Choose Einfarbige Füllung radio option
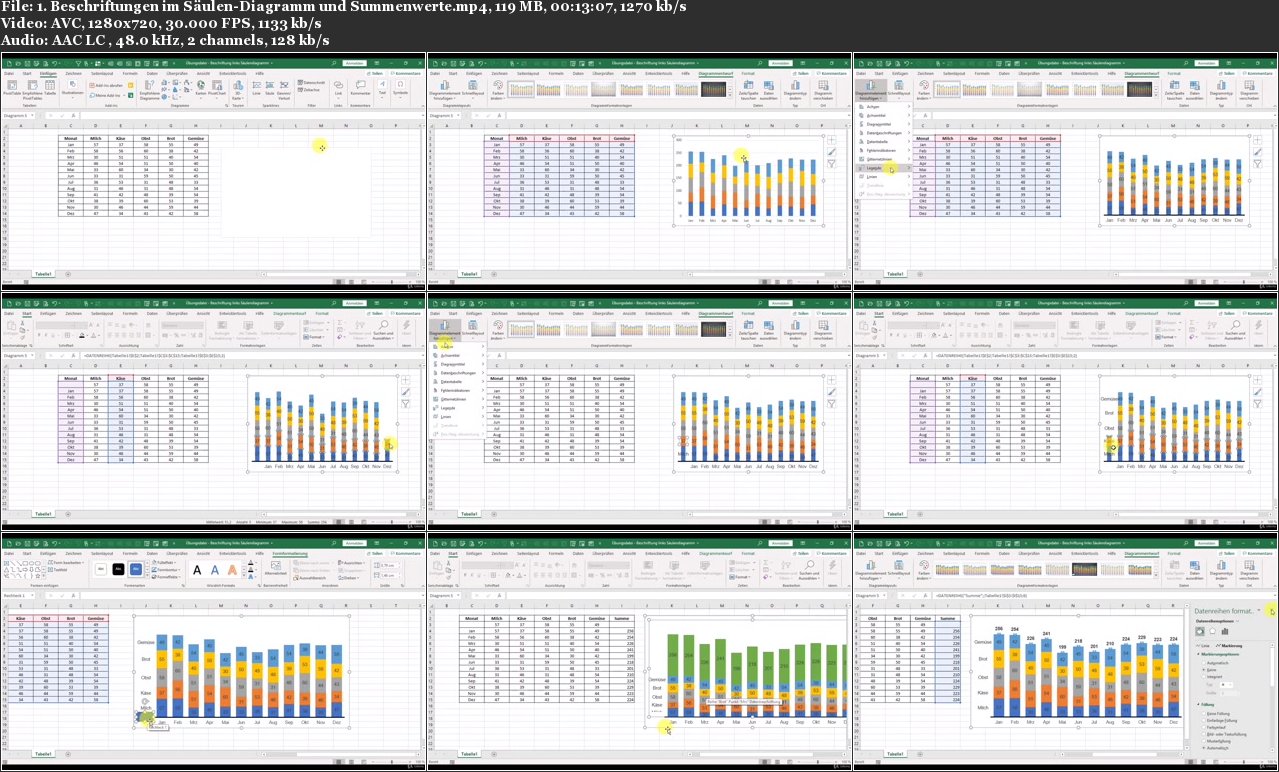The image size is (1279, 772). tap(1203, 720)
